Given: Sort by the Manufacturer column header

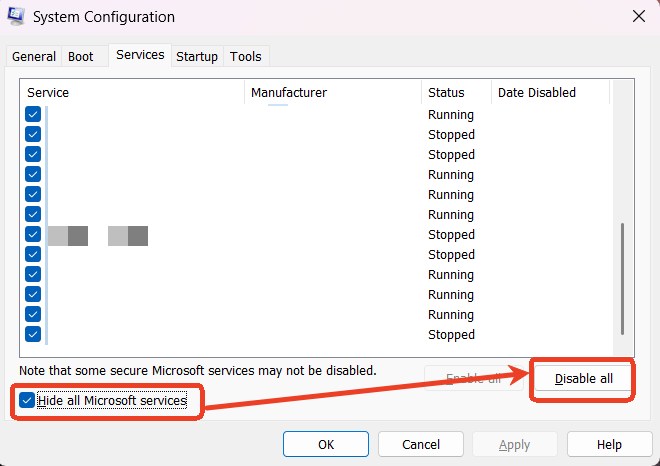Looking at the screenshot, I should click(x=333, y=93).
